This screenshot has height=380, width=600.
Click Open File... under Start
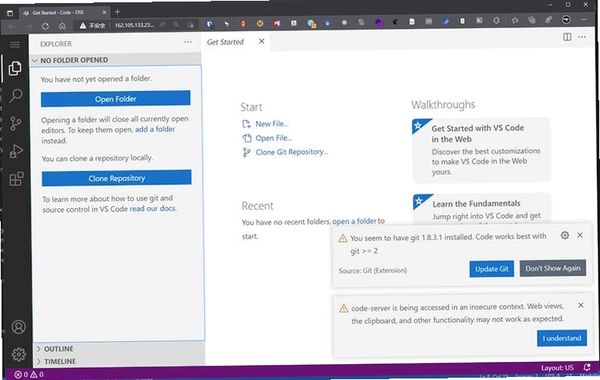(x=274, y=138)
